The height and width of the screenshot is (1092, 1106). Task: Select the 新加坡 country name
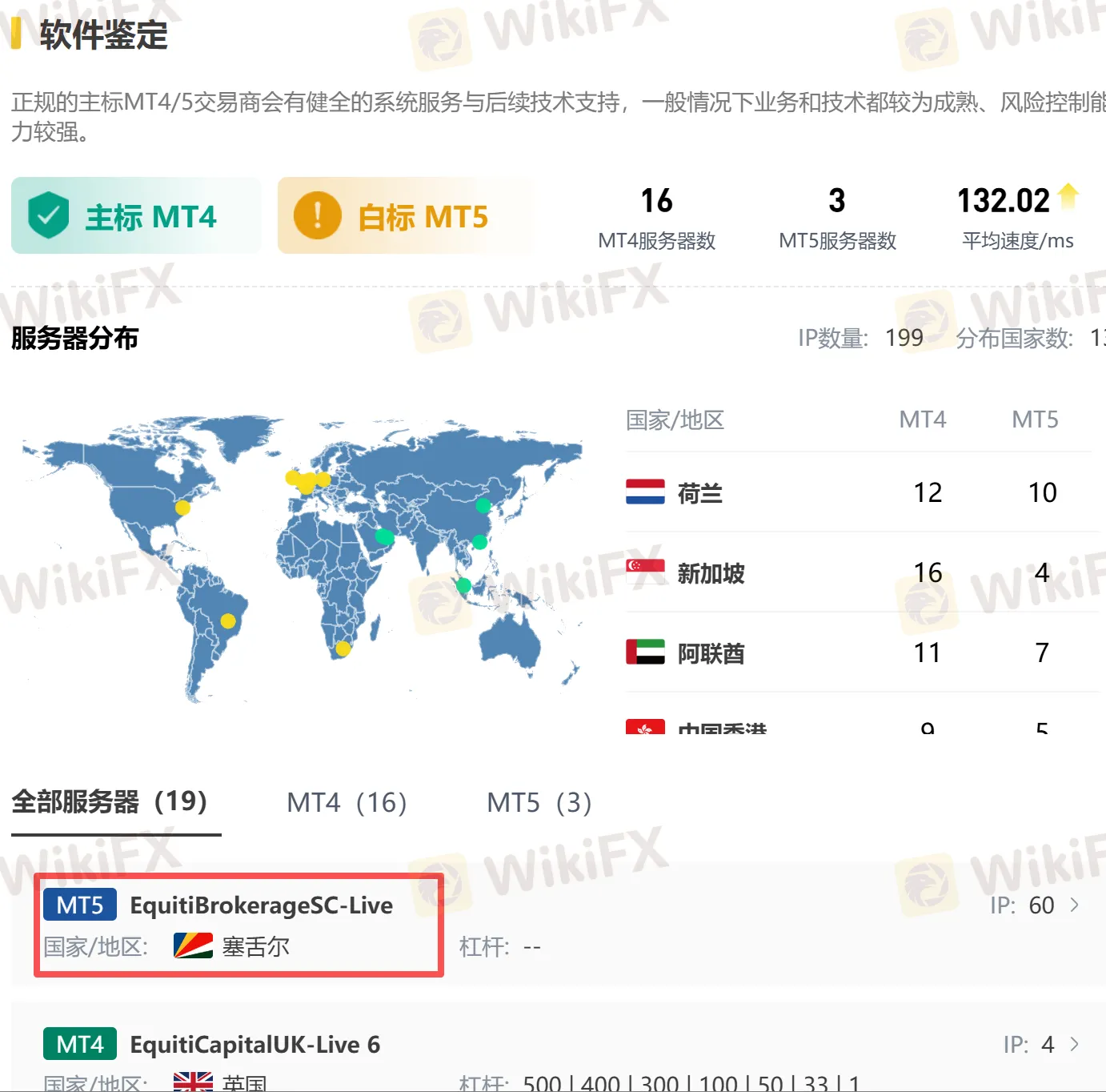(711, 573)
